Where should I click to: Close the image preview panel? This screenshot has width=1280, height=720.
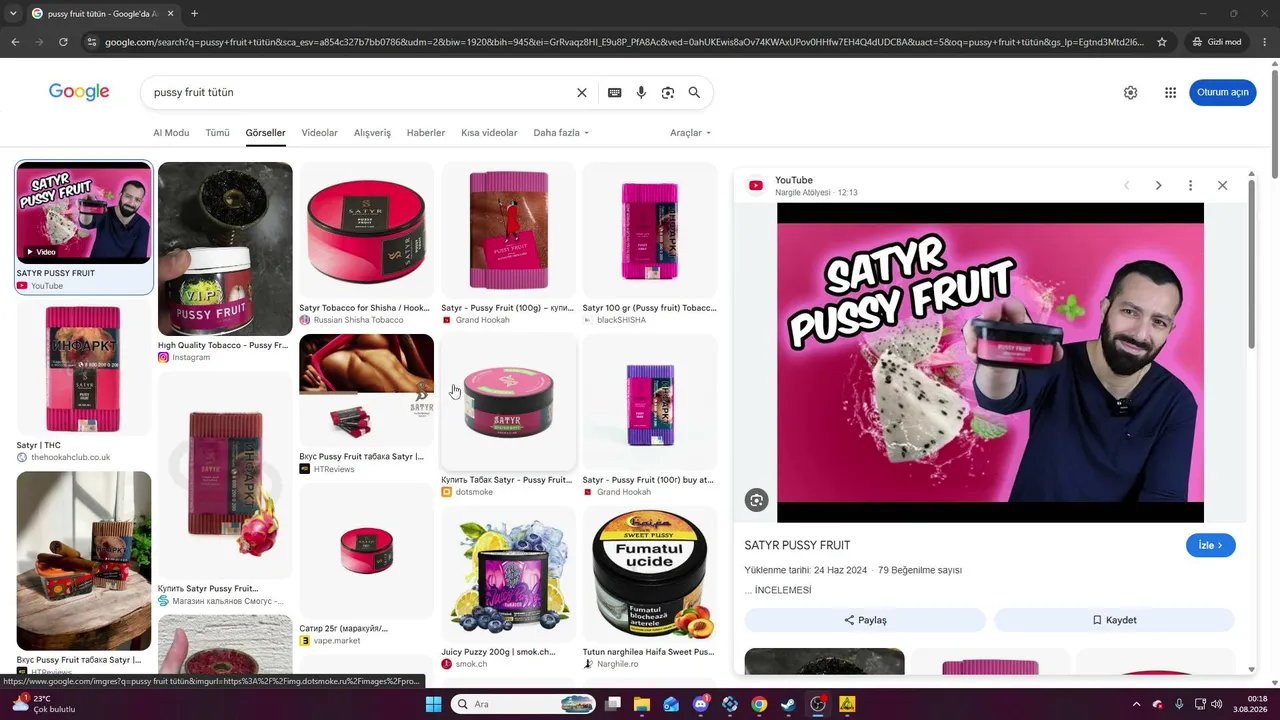tap(1222, 185)
